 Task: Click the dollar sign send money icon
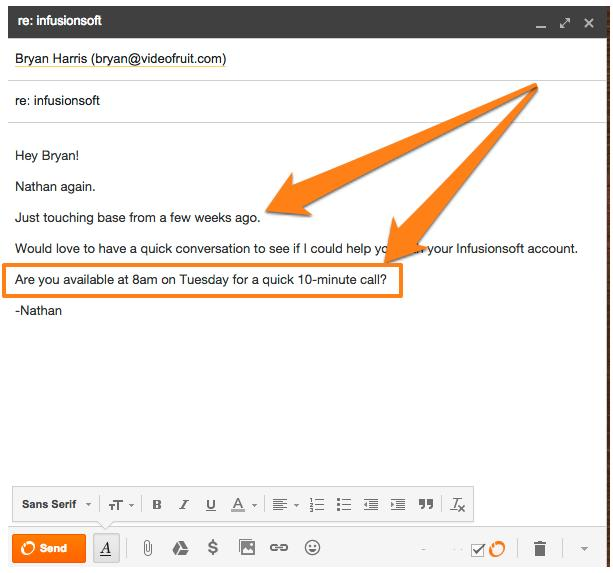tap(213, 547)
